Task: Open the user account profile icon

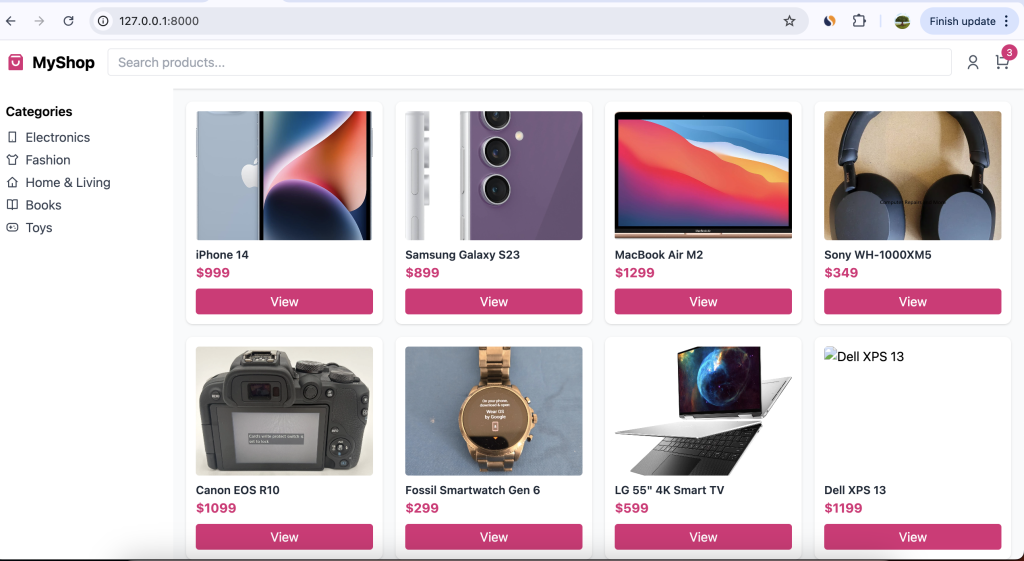Action: (x=972, y=62)
